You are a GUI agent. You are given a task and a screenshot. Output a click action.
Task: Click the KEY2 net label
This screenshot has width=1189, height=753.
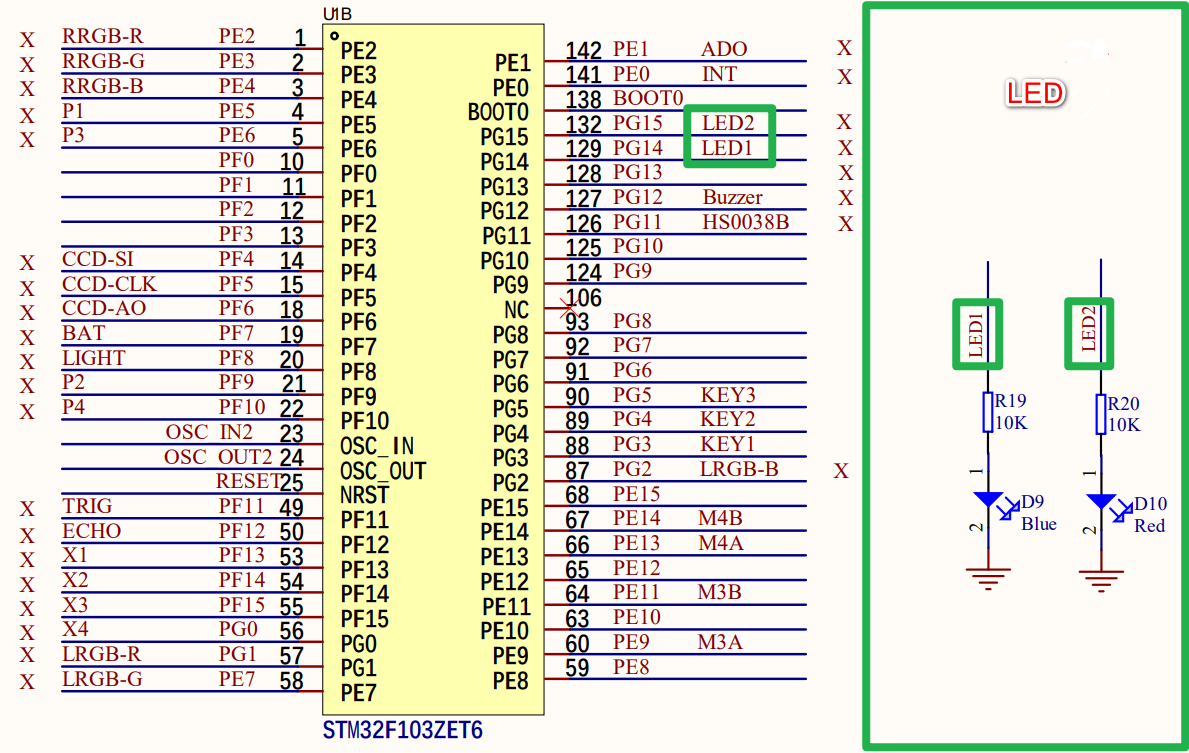(x=728, y=419)
